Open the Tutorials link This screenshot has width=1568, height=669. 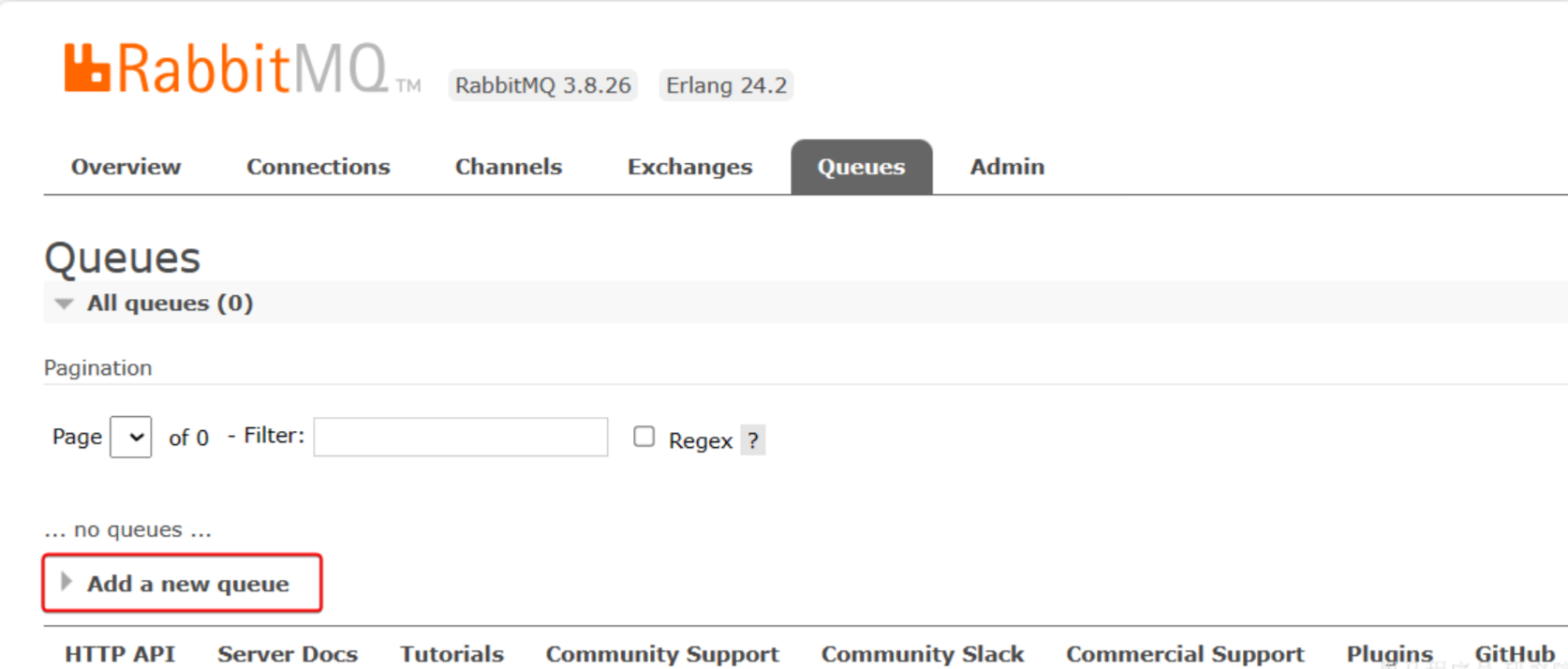coord(452,654)
